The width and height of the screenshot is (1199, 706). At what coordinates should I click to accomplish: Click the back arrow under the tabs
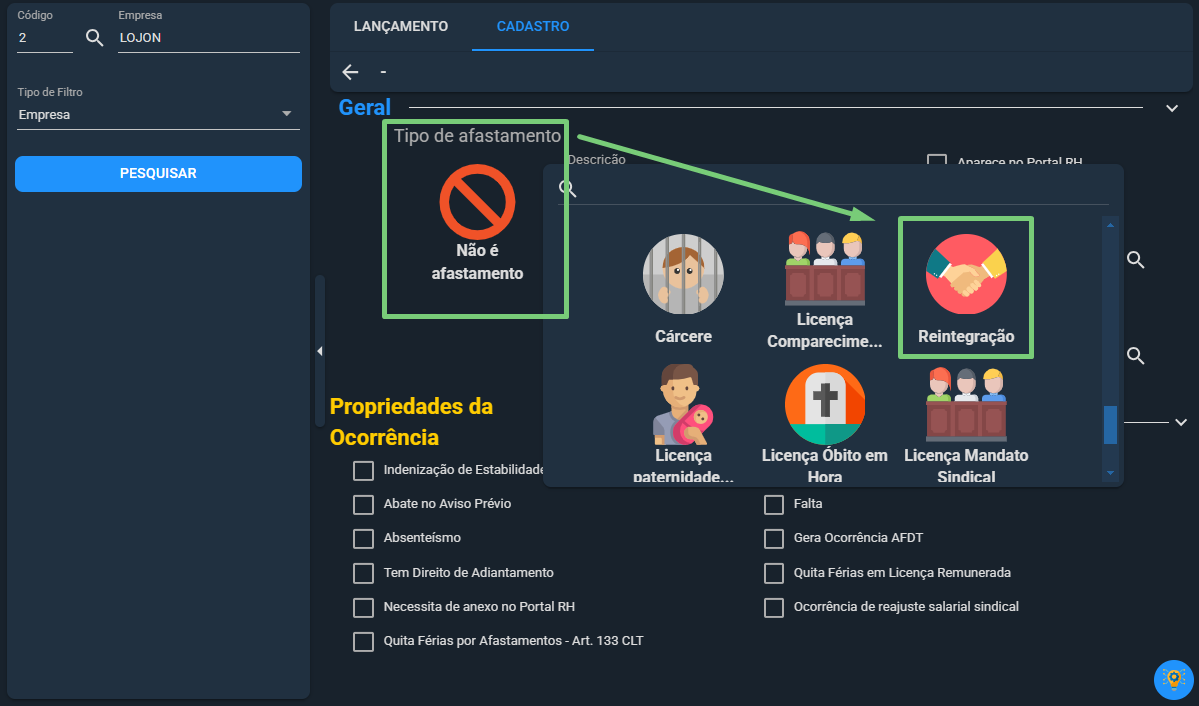350,72
